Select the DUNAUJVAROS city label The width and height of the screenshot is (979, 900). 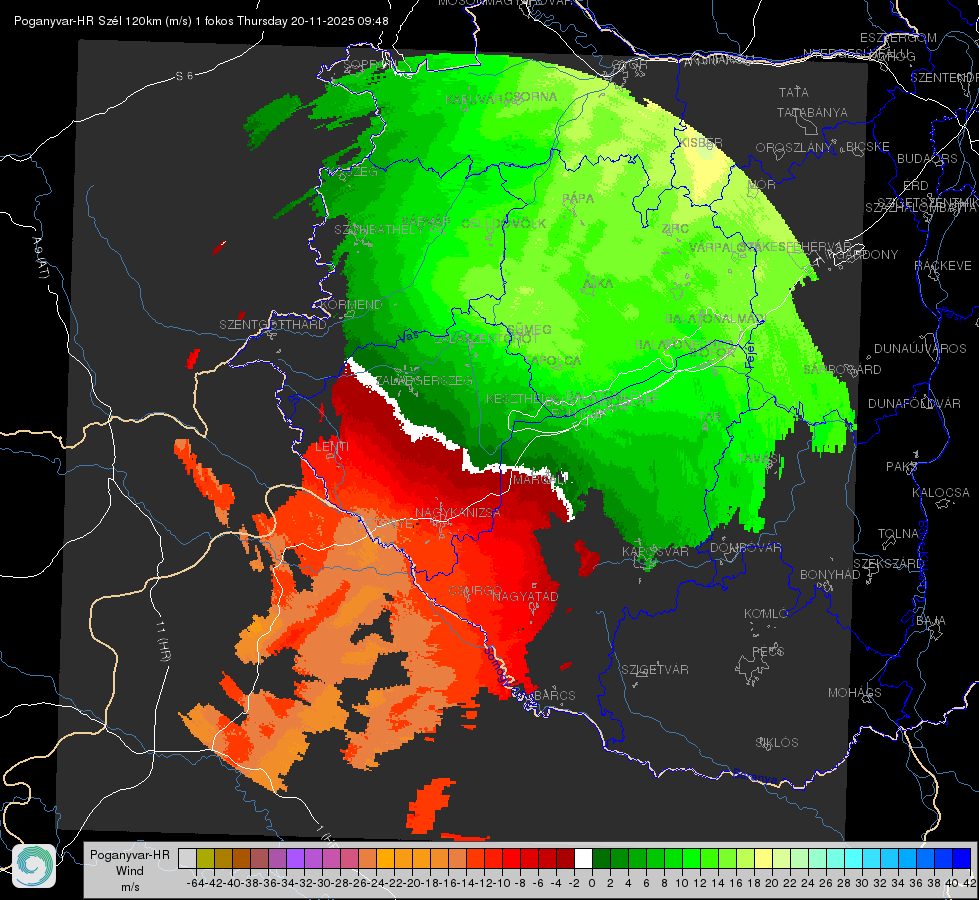coord(920,349)
